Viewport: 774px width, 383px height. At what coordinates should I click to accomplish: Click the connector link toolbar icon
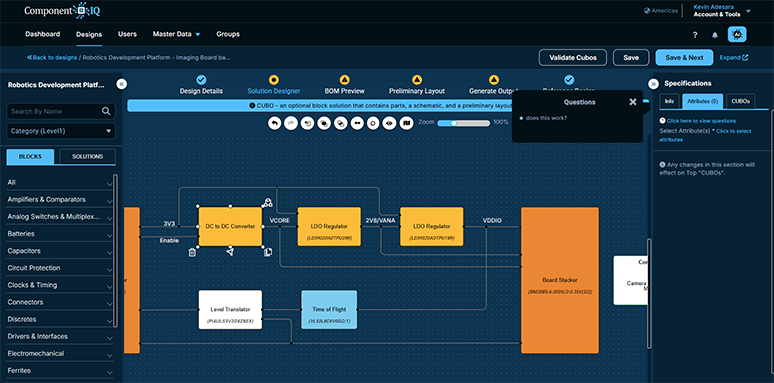coord(357,123)
